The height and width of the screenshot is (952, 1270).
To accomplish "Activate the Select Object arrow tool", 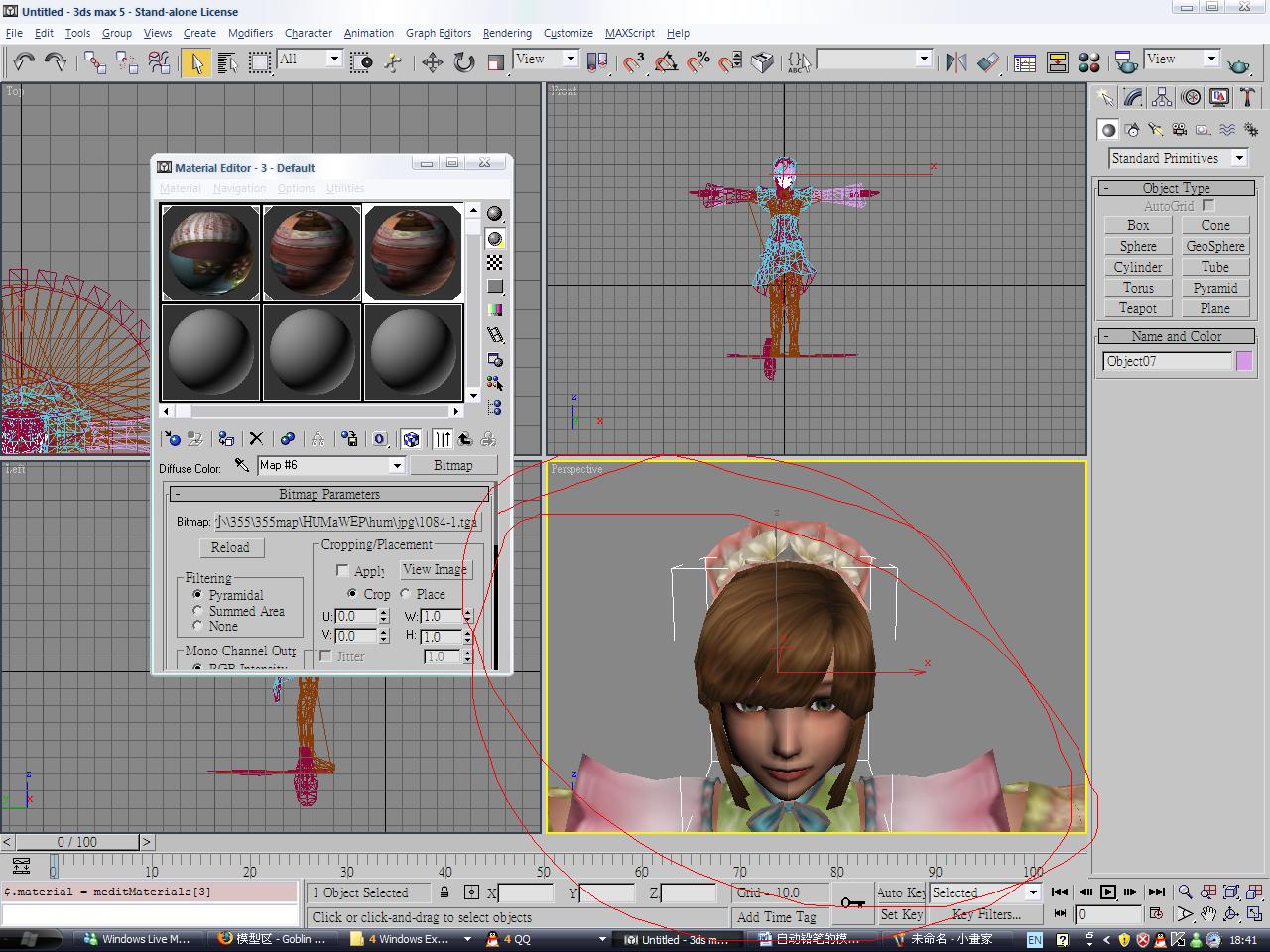I will (x=196, y=62).
